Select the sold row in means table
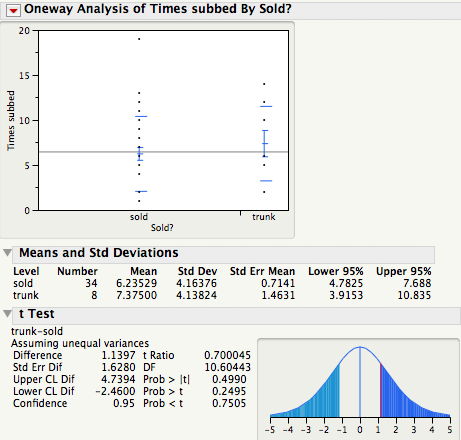461x440 pixels. coord(222,283)
